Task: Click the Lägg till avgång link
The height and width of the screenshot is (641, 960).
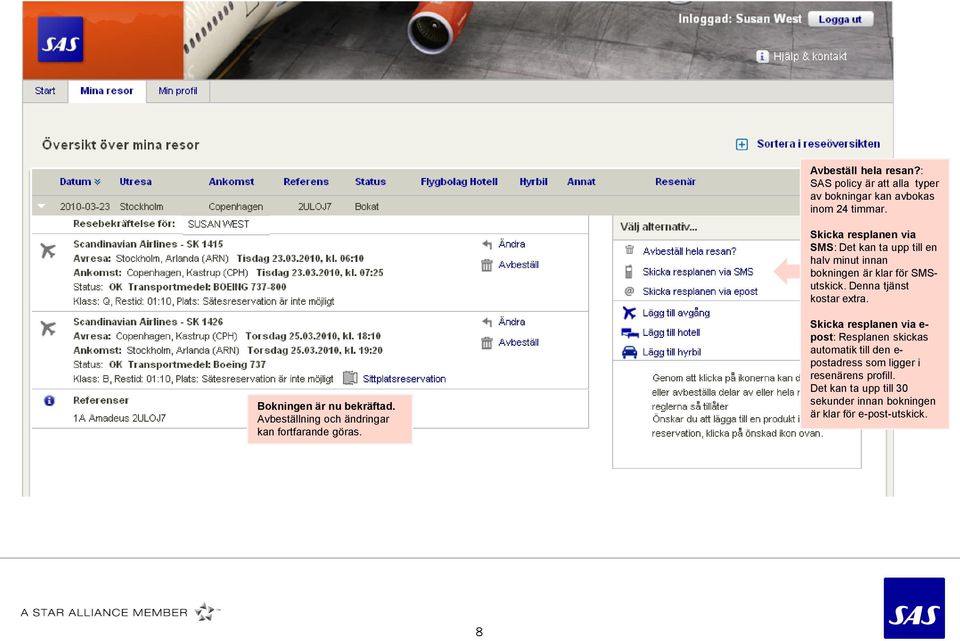Action: 676,313
